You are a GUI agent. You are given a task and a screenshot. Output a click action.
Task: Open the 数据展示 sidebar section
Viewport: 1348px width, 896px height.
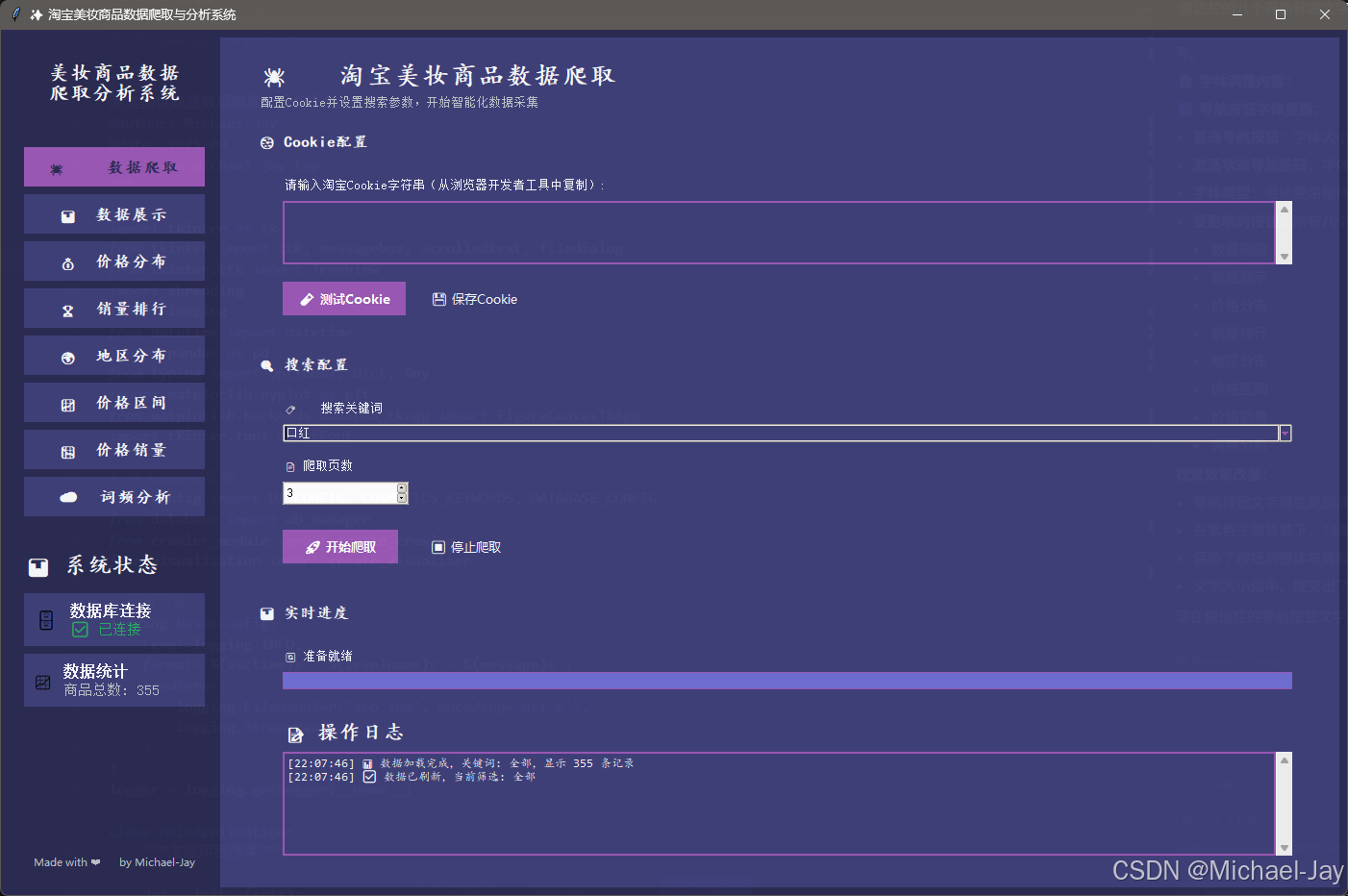pyautogui.click(x=114, y=214)
